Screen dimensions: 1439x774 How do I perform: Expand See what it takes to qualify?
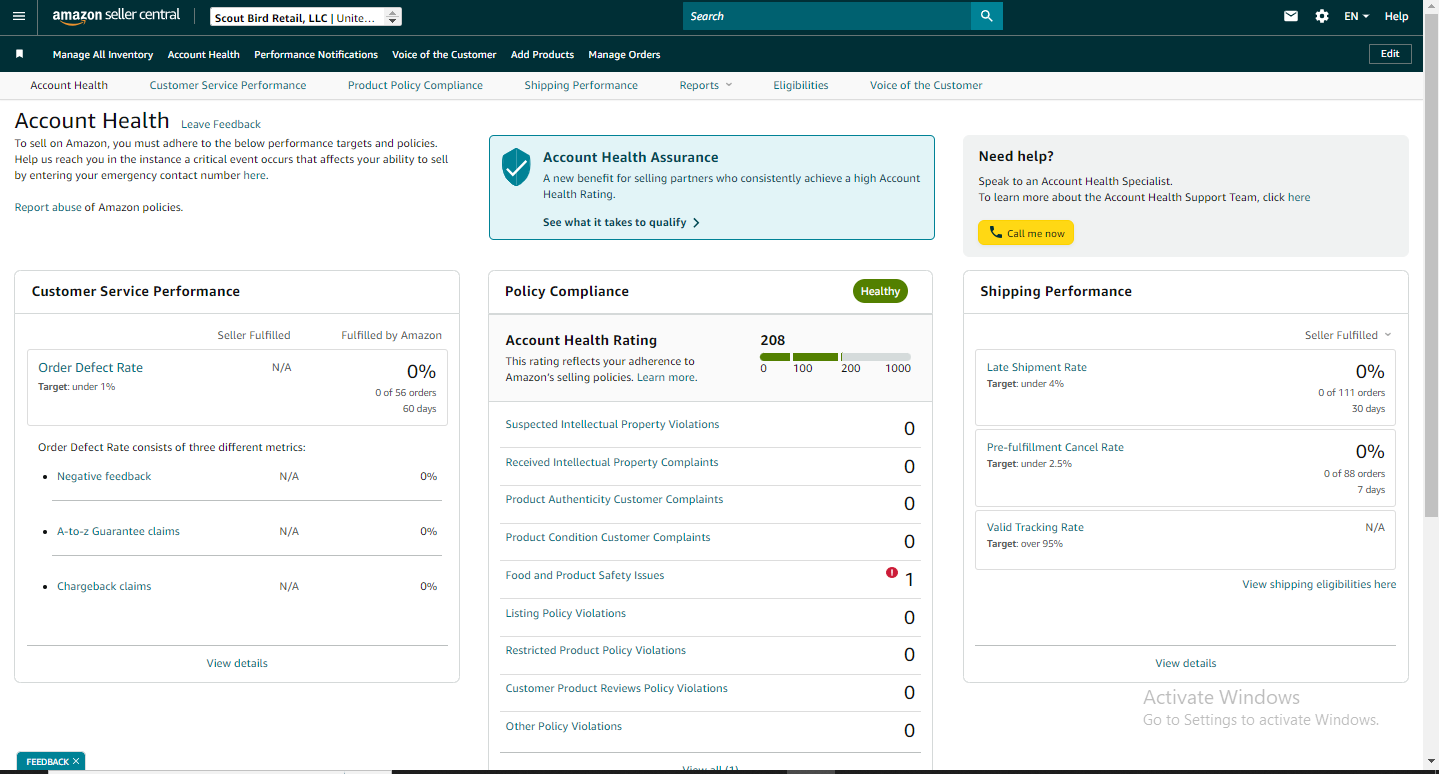point(621,222)
